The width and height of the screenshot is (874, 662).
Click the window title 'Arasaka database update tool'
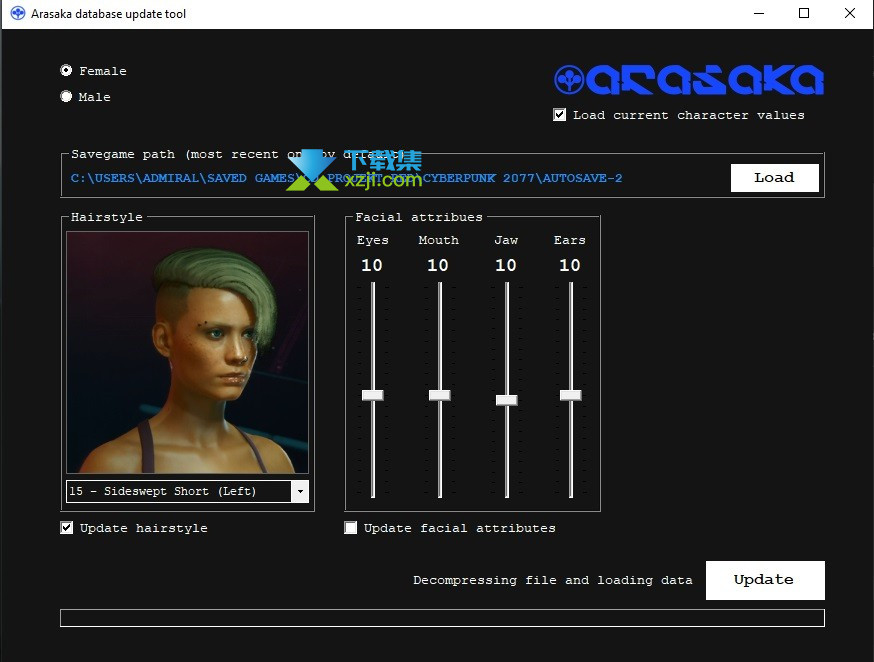(x=109, y=14)
